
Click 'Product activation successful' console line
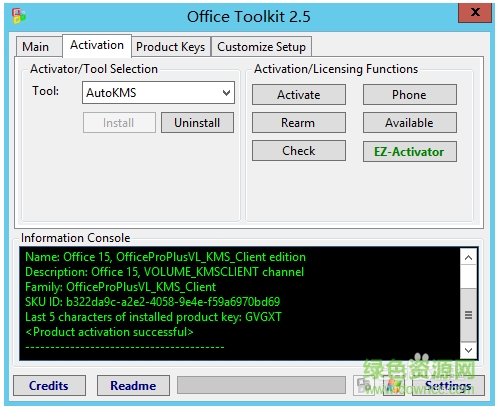click(109, 332)
